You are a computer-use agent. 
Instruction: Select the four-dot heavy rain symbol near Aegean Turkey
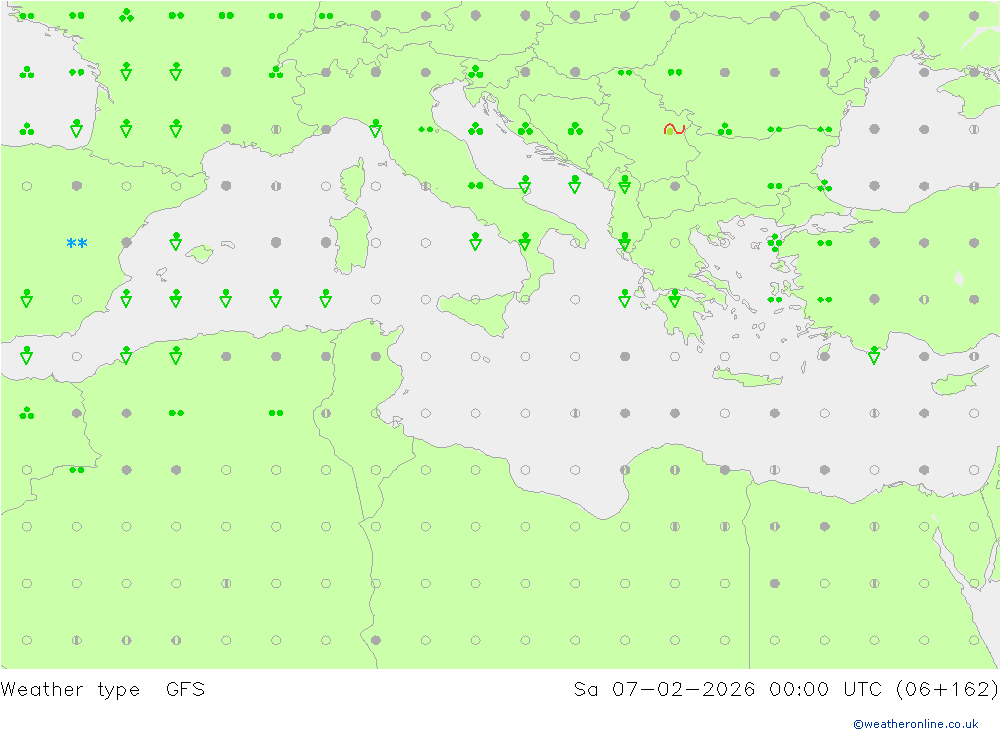pos(775,242)
